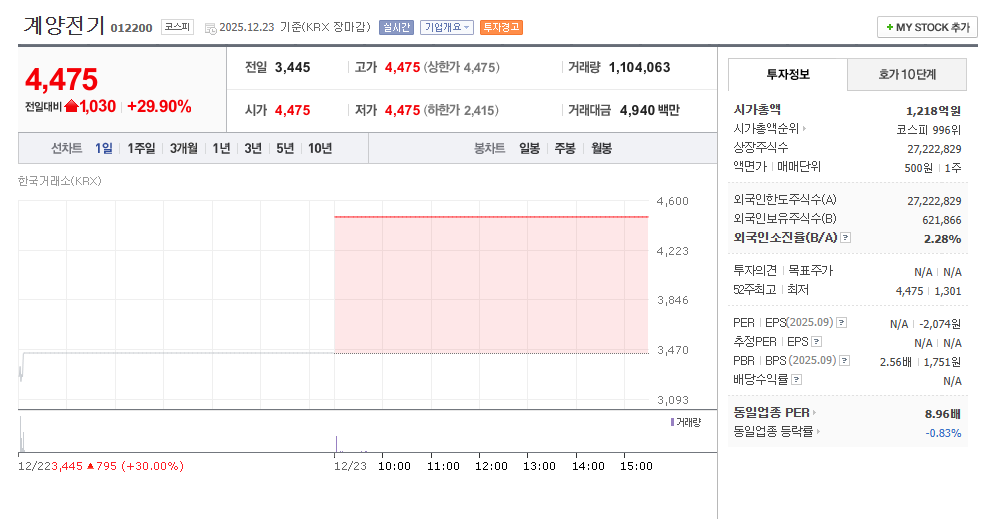
Task: Click the 목표주가 label
Action: coord(810,271)
